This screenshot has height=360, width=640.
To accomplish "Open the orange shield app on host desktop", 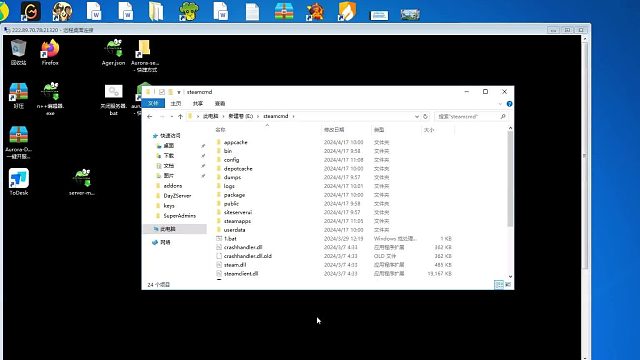I will pos(347,11).
